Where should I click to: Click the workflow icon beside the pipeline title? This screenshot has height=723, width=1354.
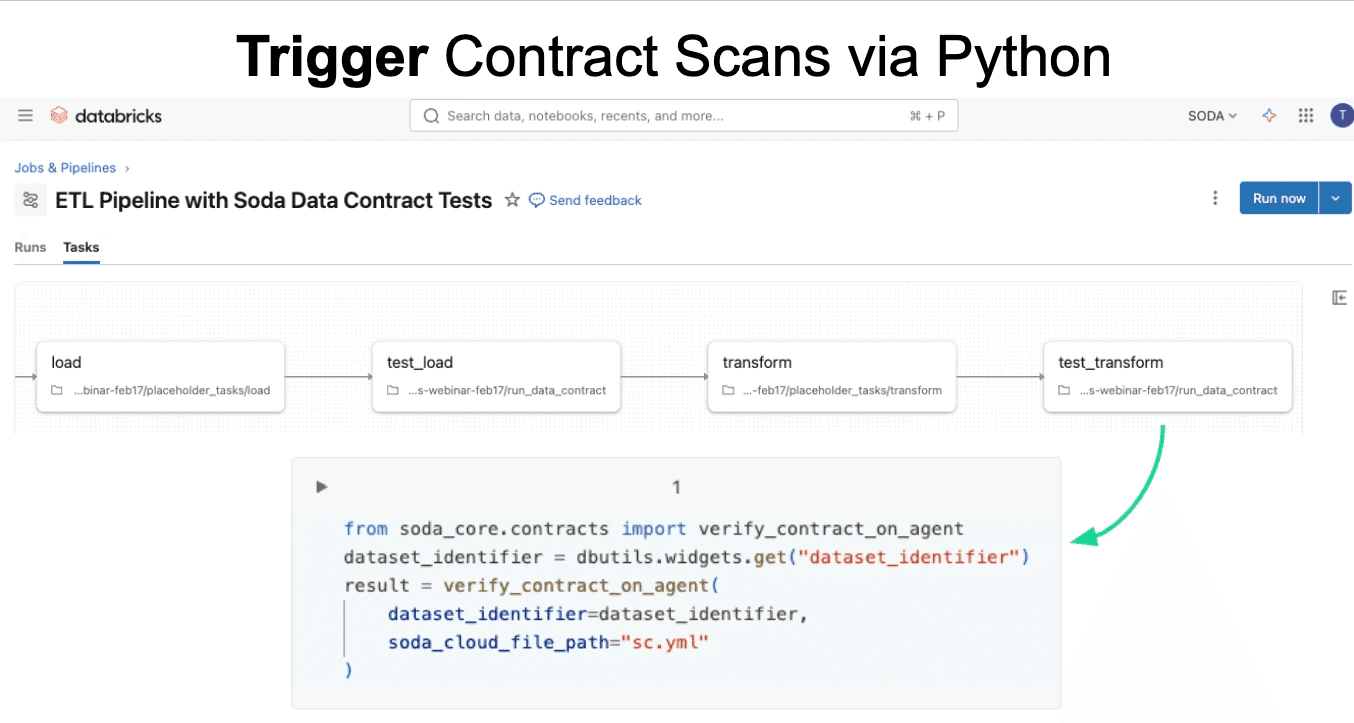(30, 200)
